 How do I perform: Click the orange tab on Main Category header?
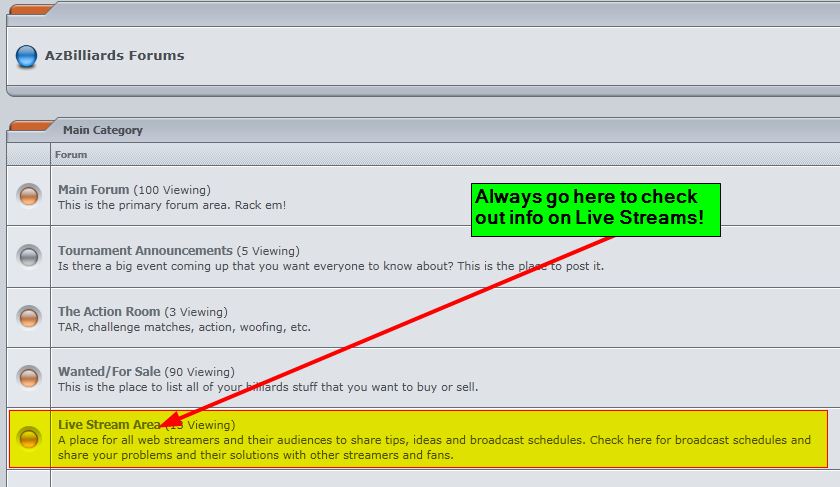32,126
